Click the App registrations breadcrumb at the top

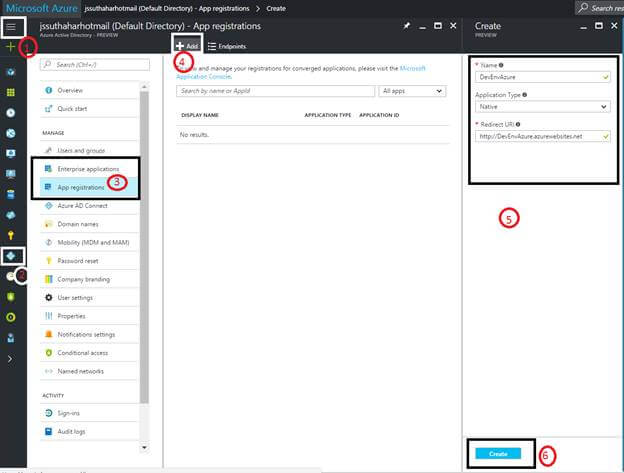(x=167, y=8)
